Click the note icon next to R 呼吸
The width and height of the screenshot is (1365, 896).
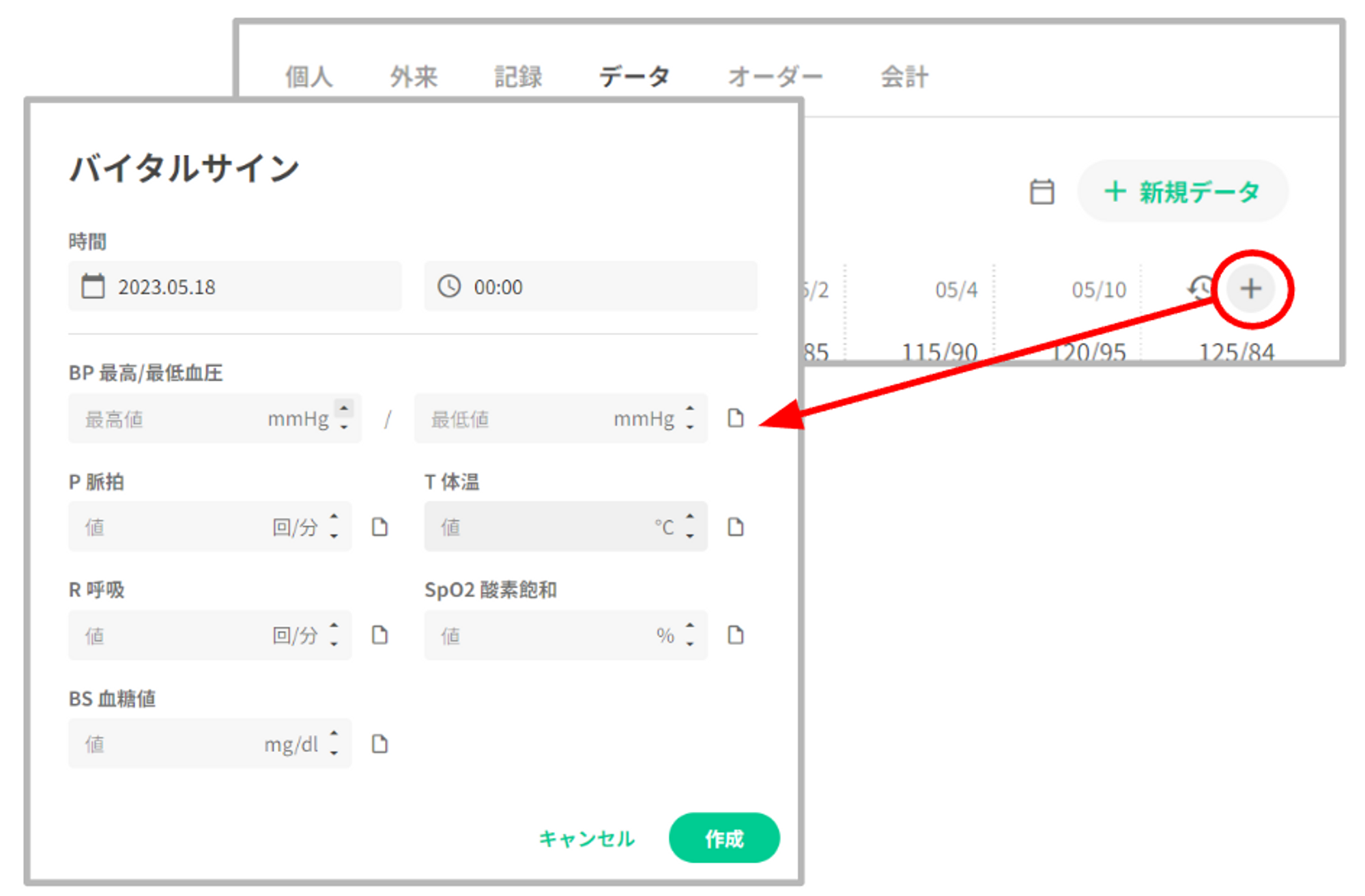point(379,635)
